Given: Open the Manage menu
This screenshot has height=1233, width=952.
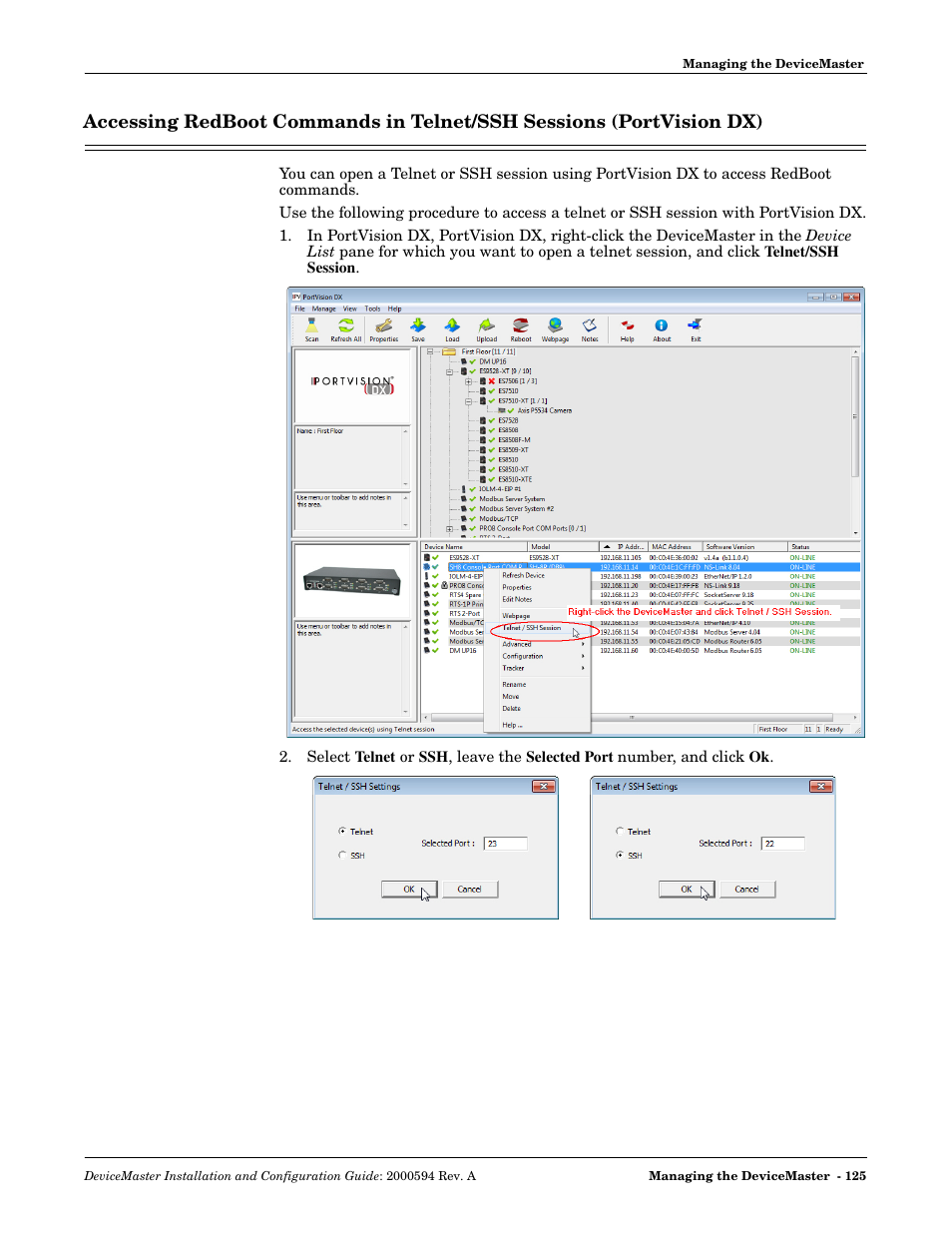Looking at the screenshot, I should tap(323, 308).
